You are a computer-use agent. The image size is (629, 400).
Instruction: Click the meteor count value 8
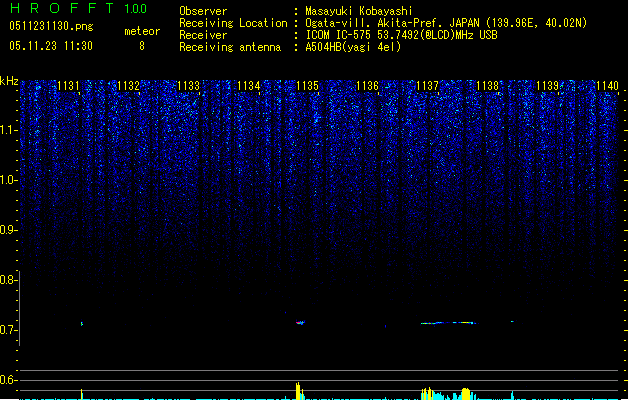coord(142,46)
